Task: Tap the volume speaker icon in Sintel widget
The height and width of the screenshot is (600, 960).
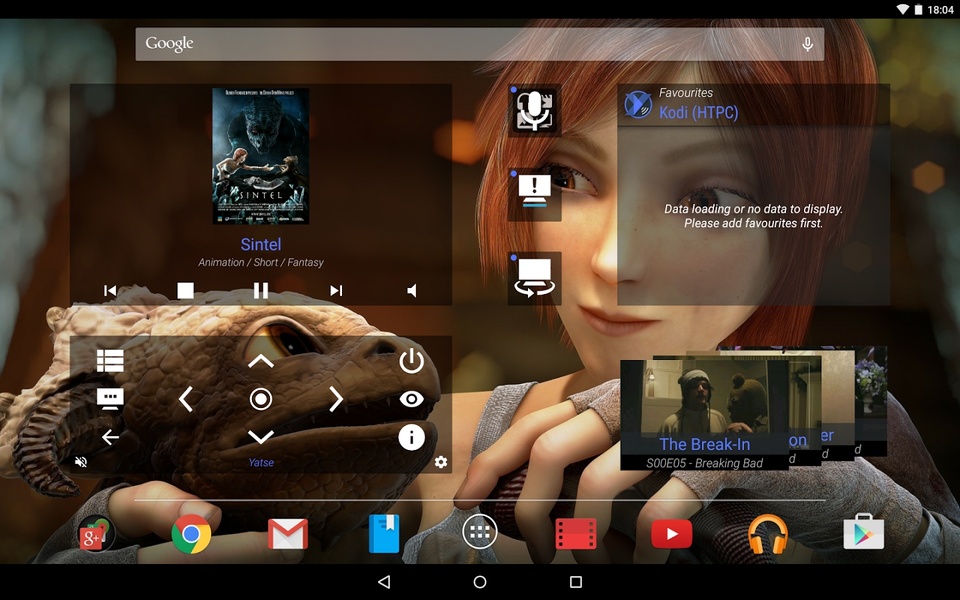Action: pyautogui.click(x=412, y=291)
